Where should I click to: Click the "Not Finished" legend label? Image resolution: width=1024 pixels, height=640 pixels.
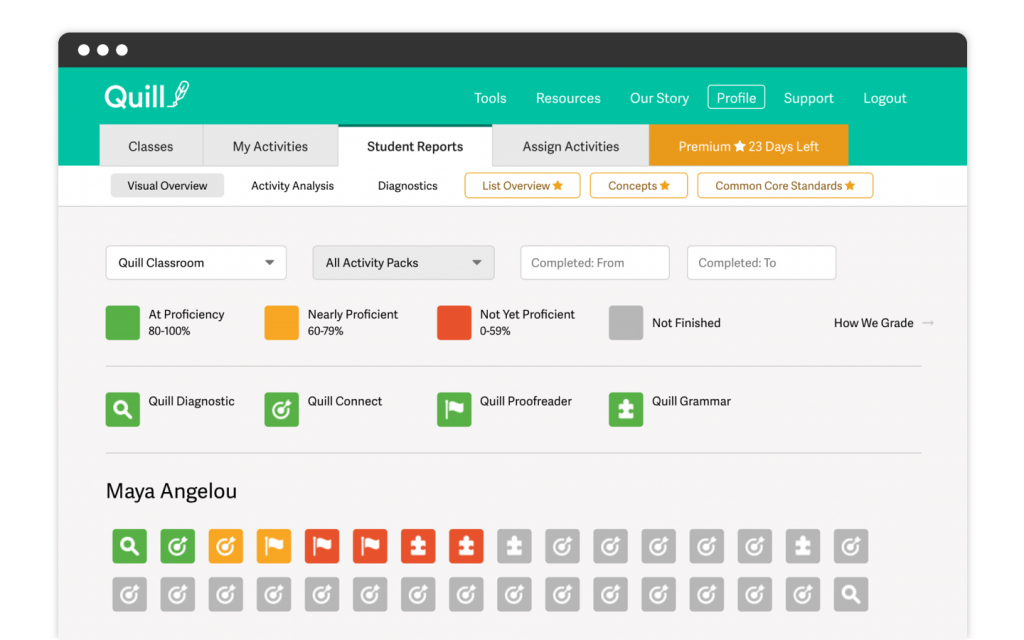point(686,323)
